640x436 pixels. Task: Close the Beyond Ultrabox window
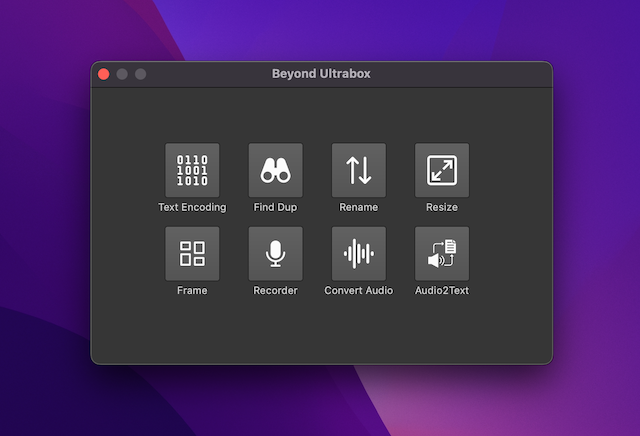(x=103, y=74)
